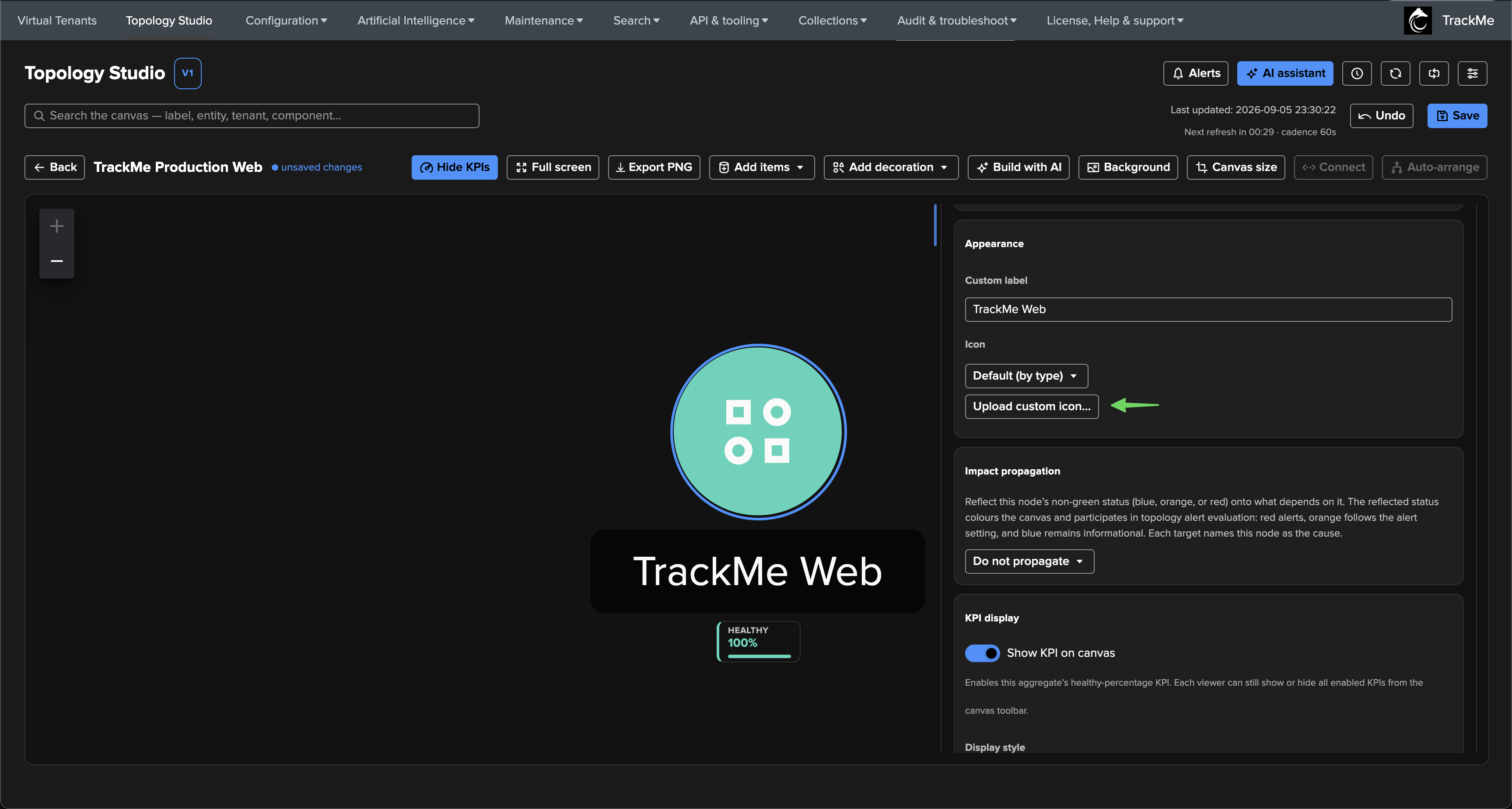This screenshot has width=1512, height=809.
Task: Click the properties panel vertical scrollbar
Action: pyautogui.click(x=935, y=225)
